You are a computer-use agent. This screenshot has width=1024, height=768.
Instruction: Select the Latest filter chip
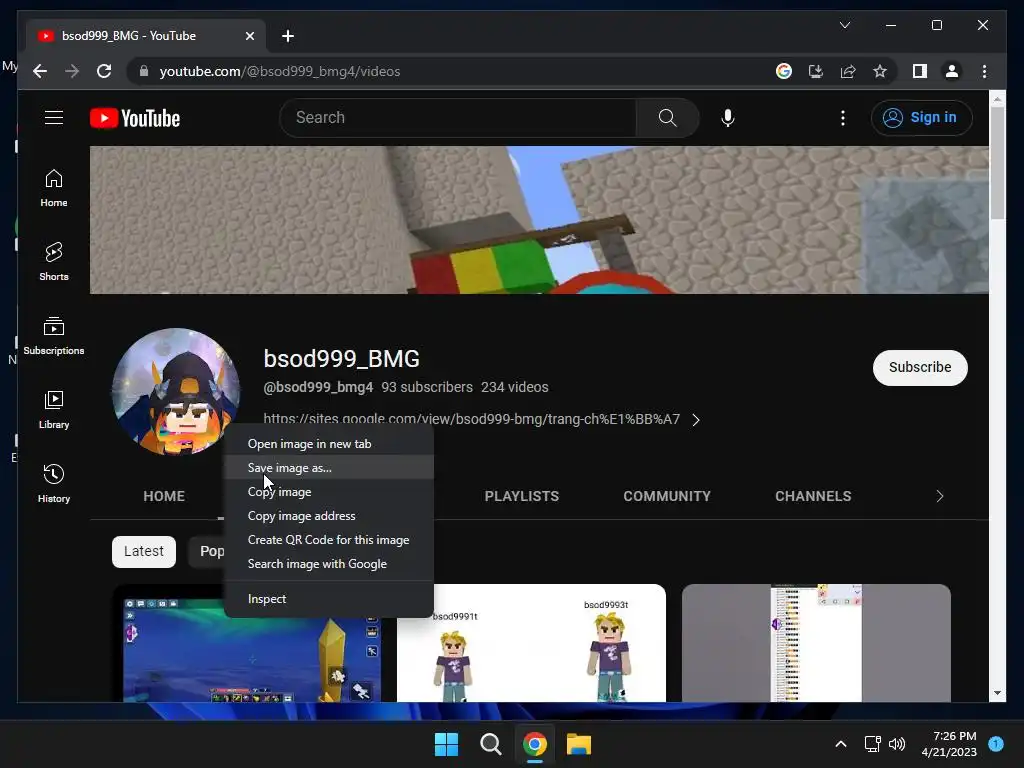pos(144,552)
